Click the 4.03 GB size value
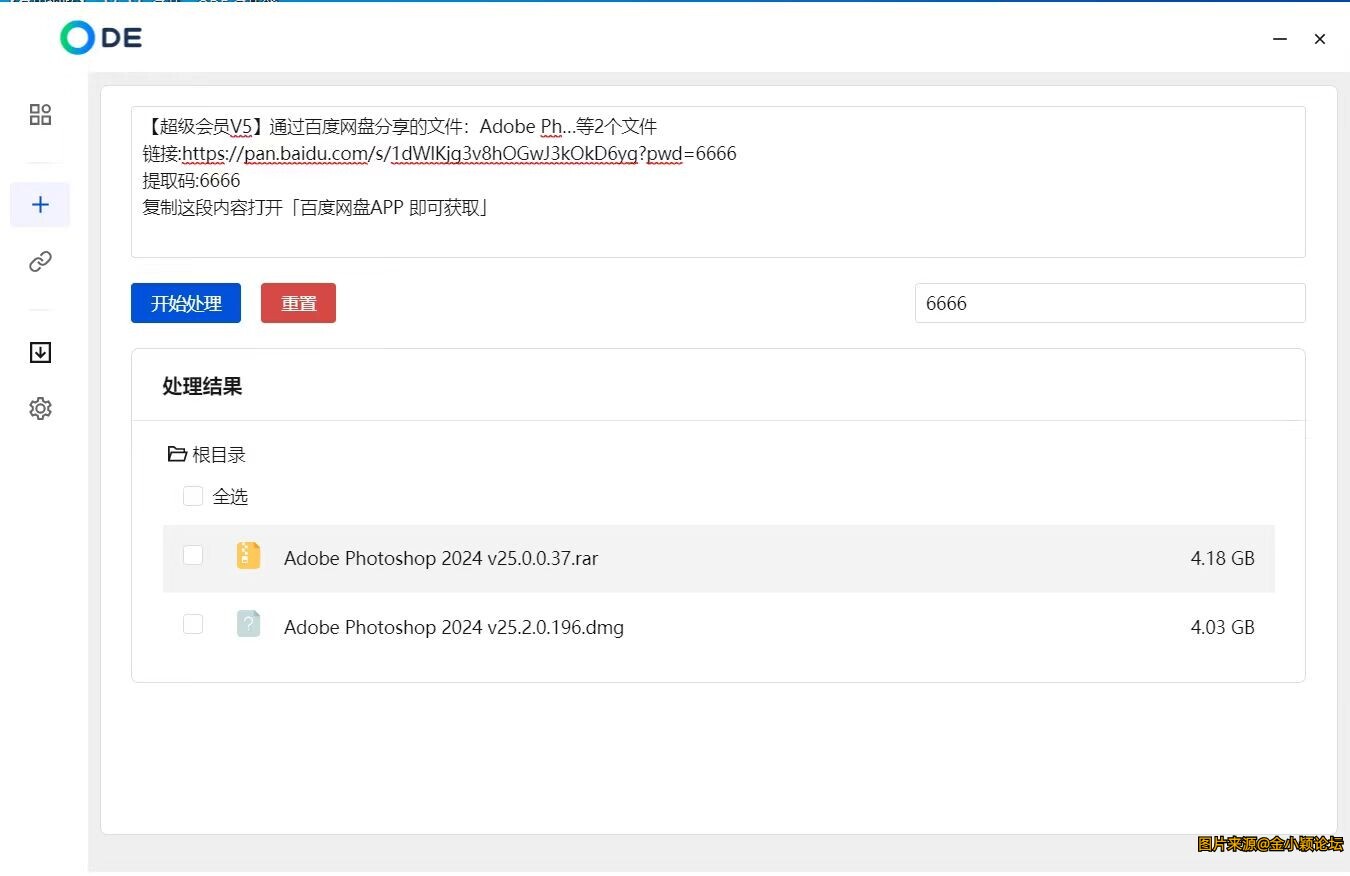The height and width of the screenshot is (876, 1350). (1222, 627)
